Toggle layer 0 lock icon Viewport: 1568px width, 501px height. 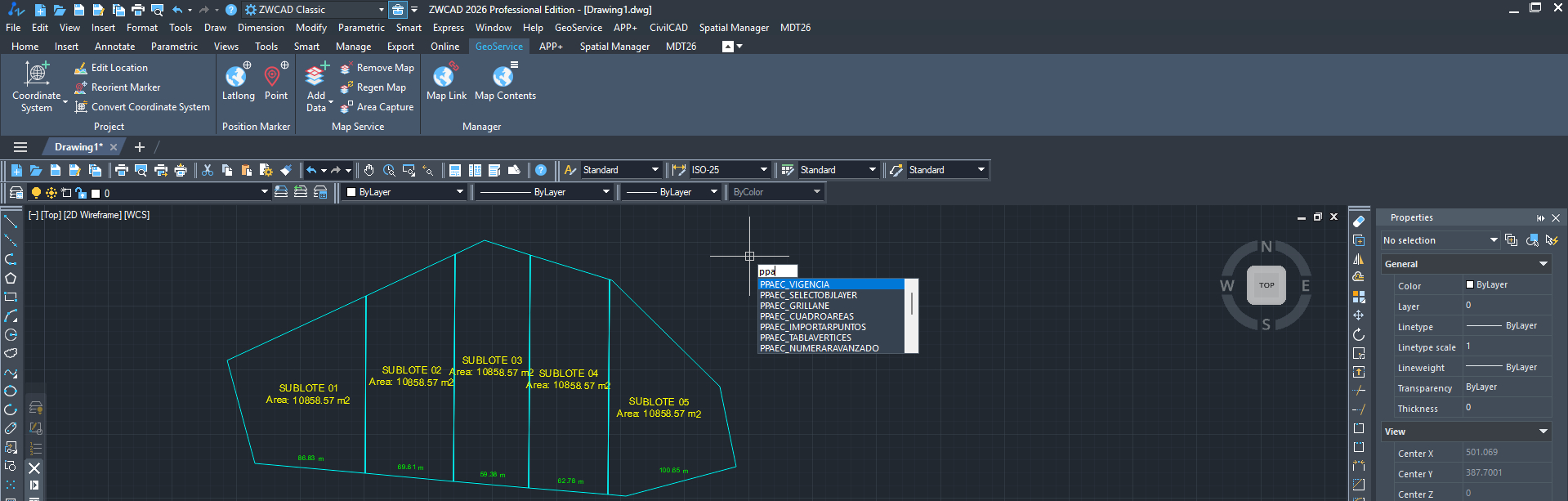click(x=80, y=193)
